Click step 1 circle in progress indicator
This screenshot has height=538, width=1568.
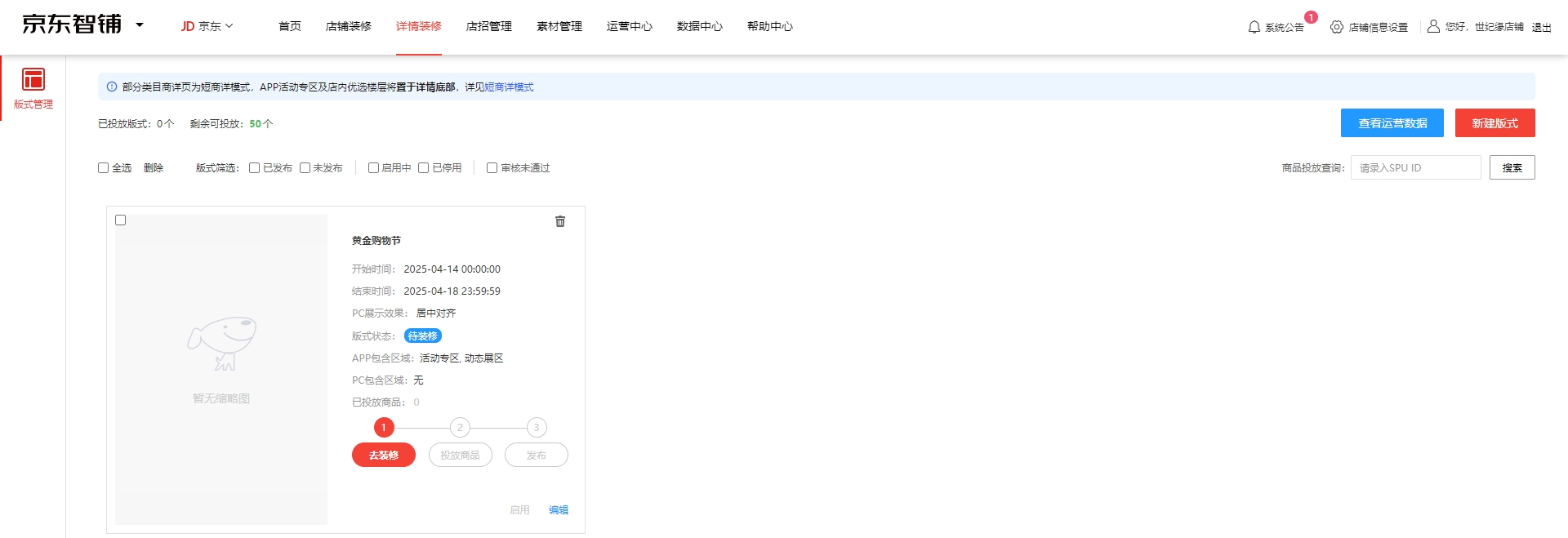pyautogui.click(x=384, y=427)
